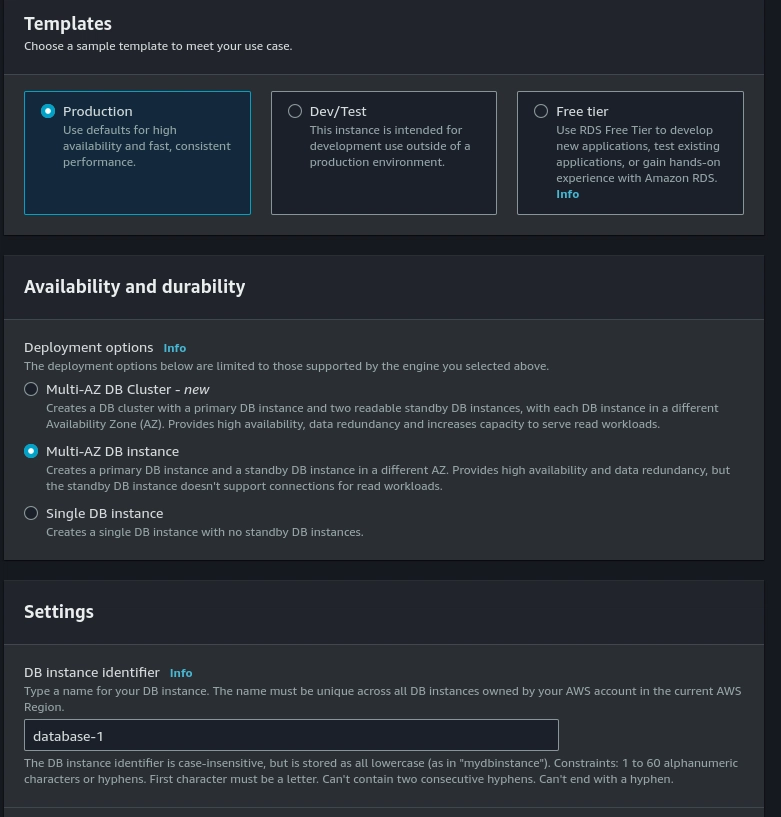Click the Single DB instance label text
Image resolution: width=781 pixels, height=817 pixels.
(104, 513)
